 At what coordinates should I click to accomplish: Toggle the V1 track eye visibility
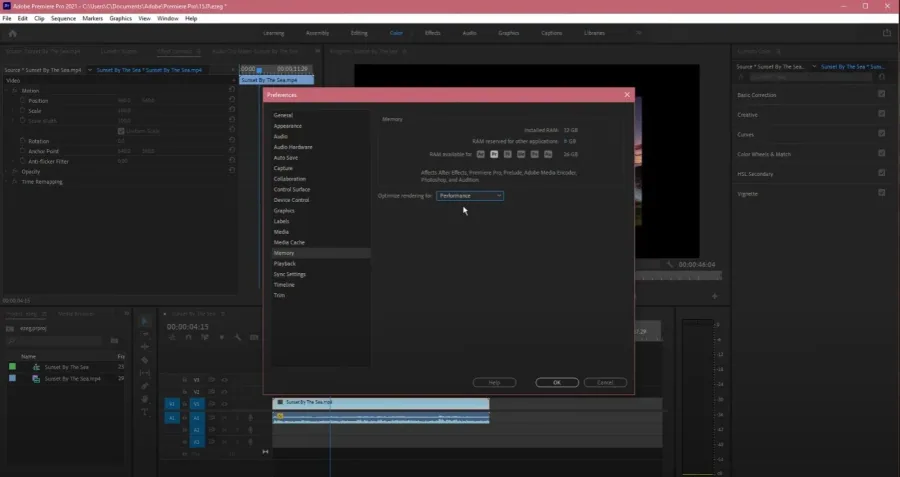click(224, 404)
